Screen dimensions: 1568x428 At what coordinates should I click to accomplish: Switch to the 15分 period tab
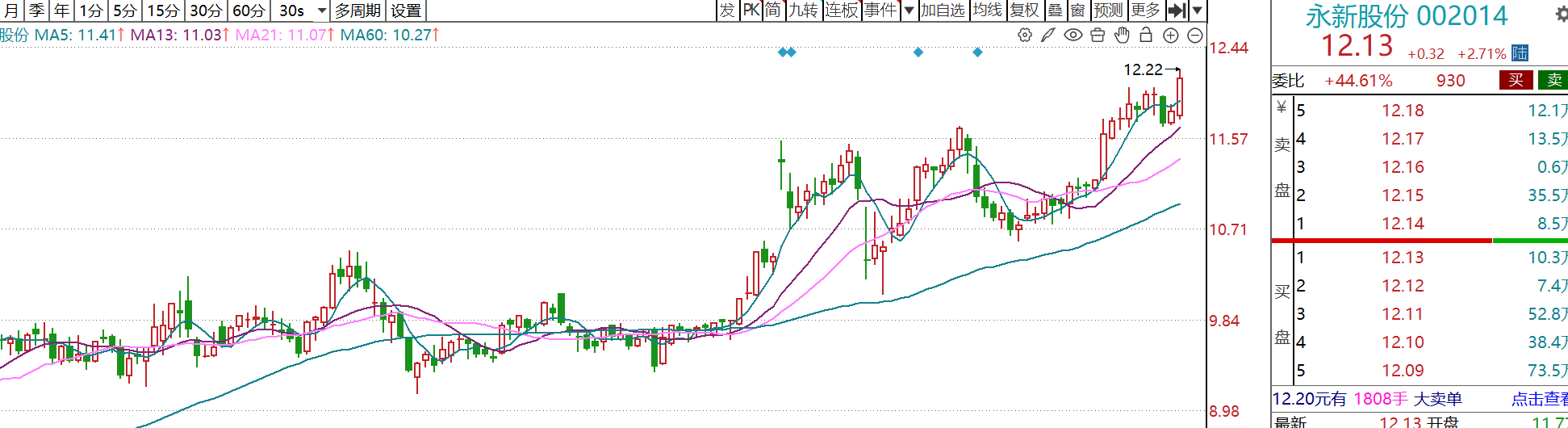[163, 10]
